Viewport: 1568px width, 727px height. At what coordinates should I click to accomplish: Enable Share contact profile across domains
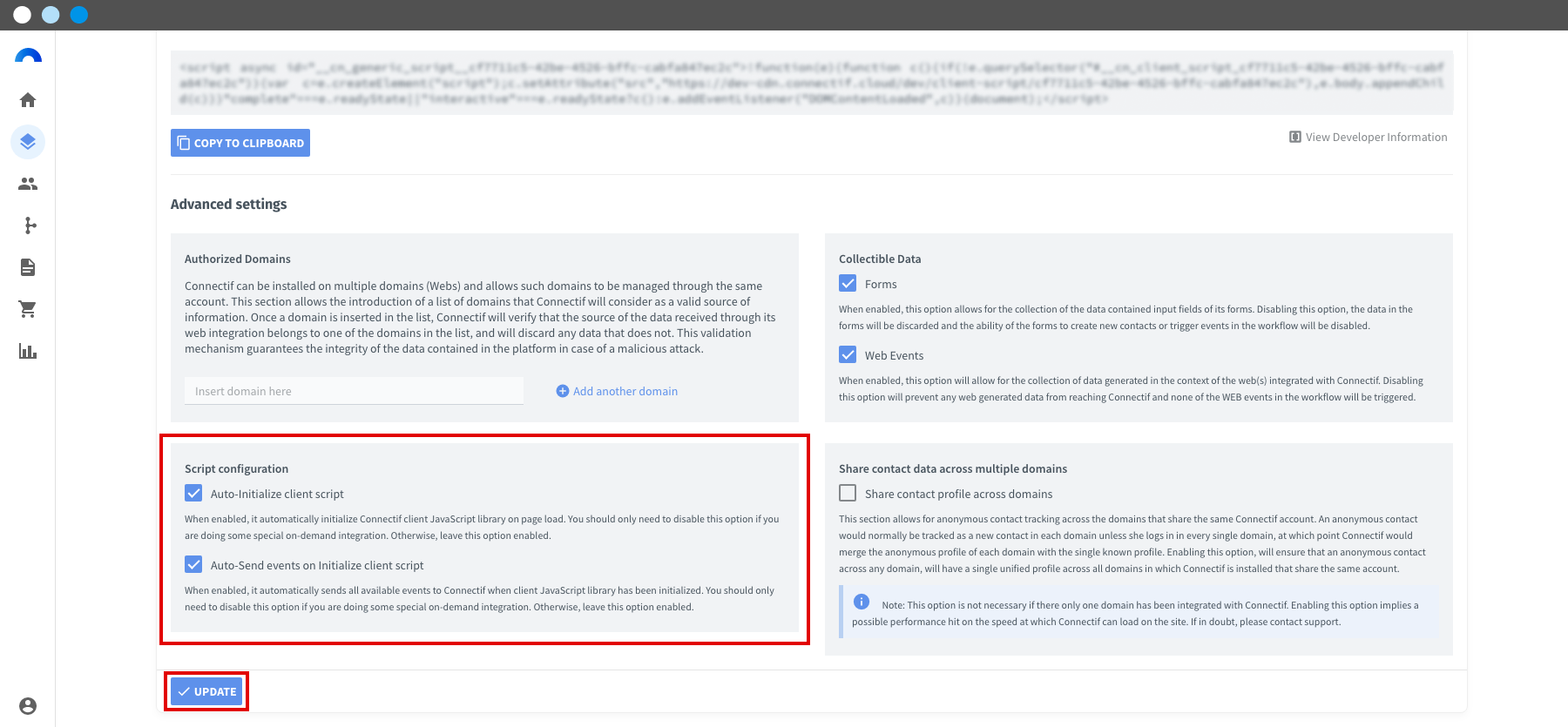coord(848,493)
